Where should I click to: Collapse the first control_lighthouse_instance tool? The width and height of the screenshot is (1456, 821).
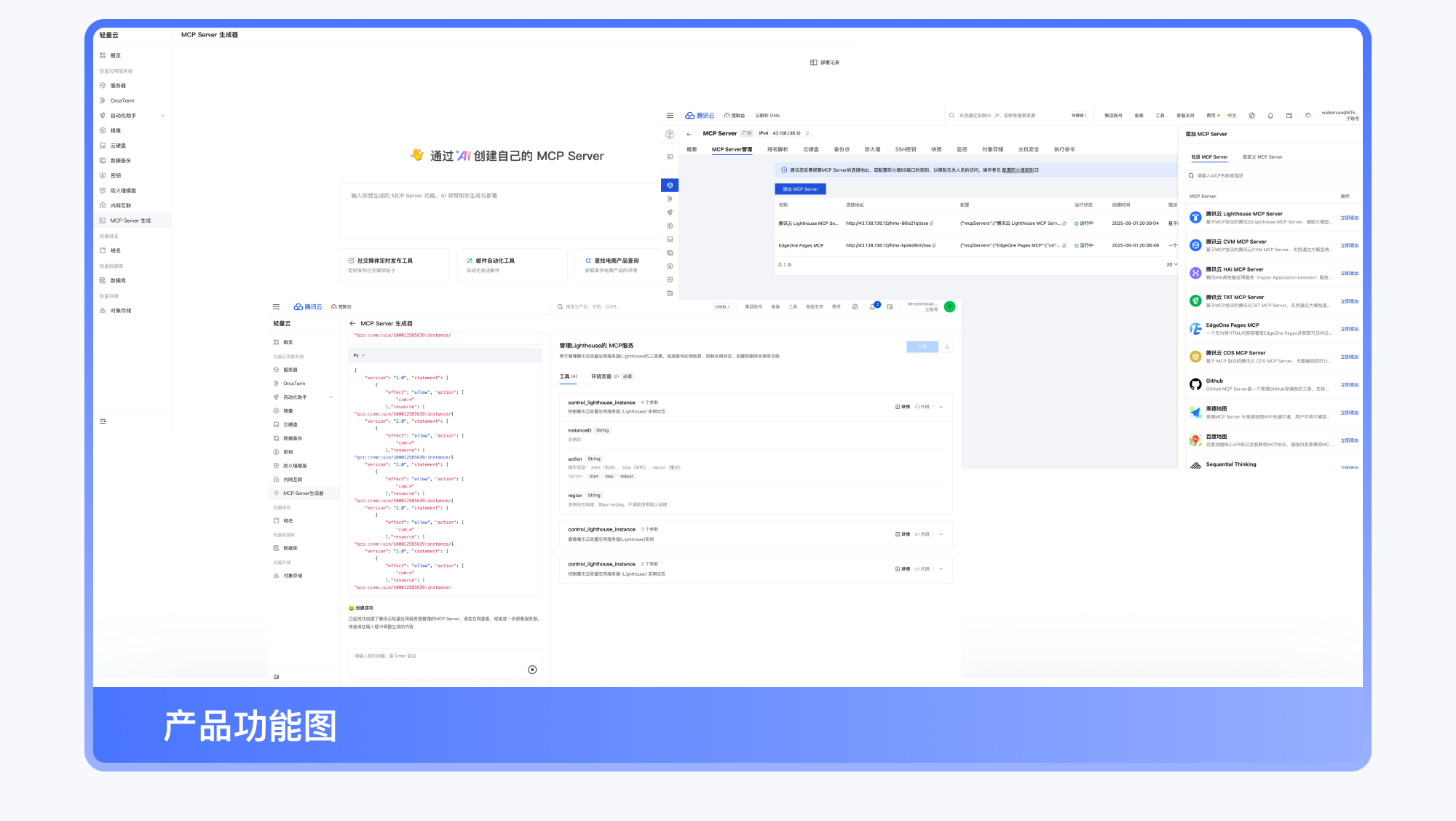coord(941,407)
